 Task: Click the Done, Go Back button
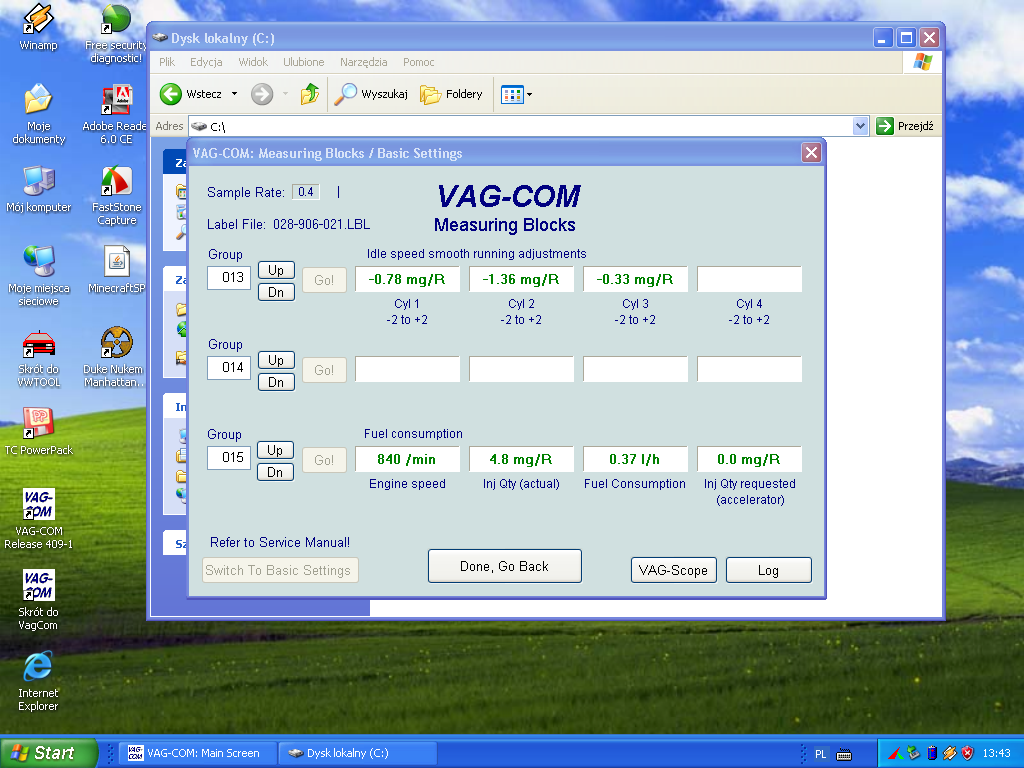click(x=504, y=566)
